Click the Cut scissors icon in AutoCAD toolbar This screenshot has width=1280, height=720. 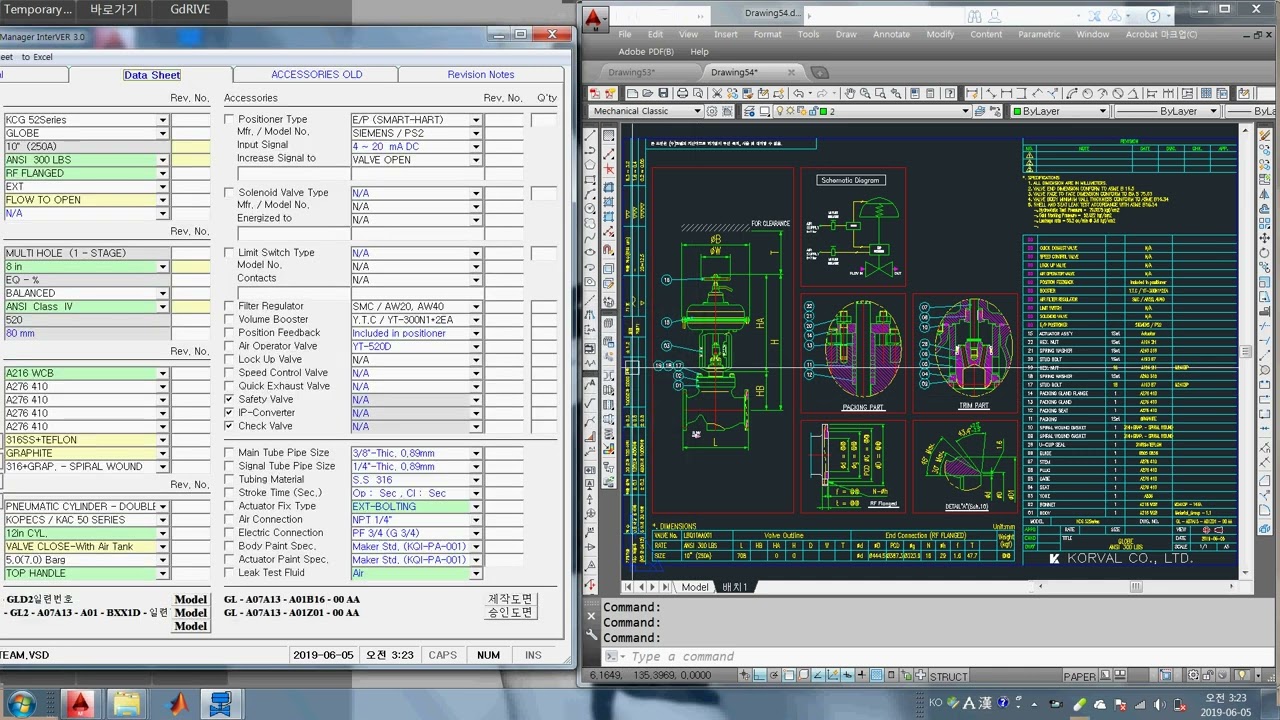[x=716, y=93]
